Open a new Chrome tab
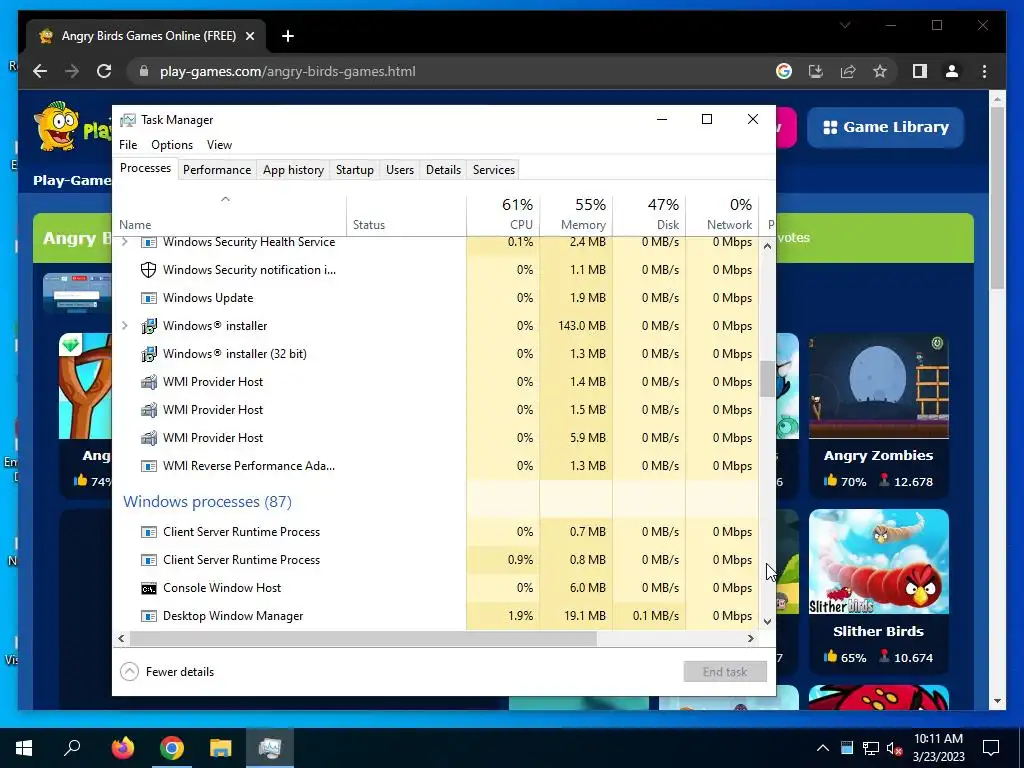 click(x=288, y=36)
